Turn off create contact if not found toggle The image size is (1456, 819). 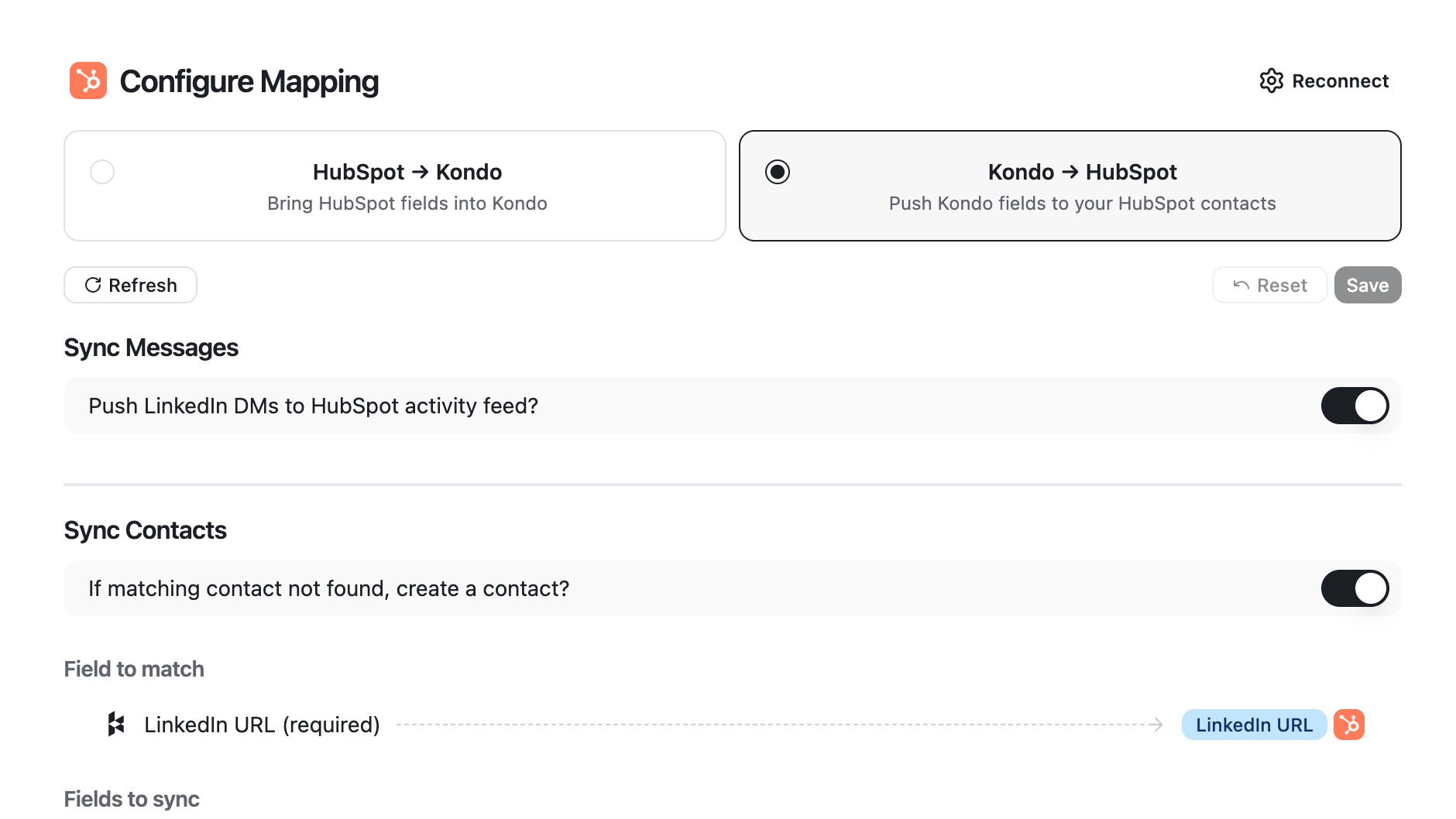pos(1355,588)
